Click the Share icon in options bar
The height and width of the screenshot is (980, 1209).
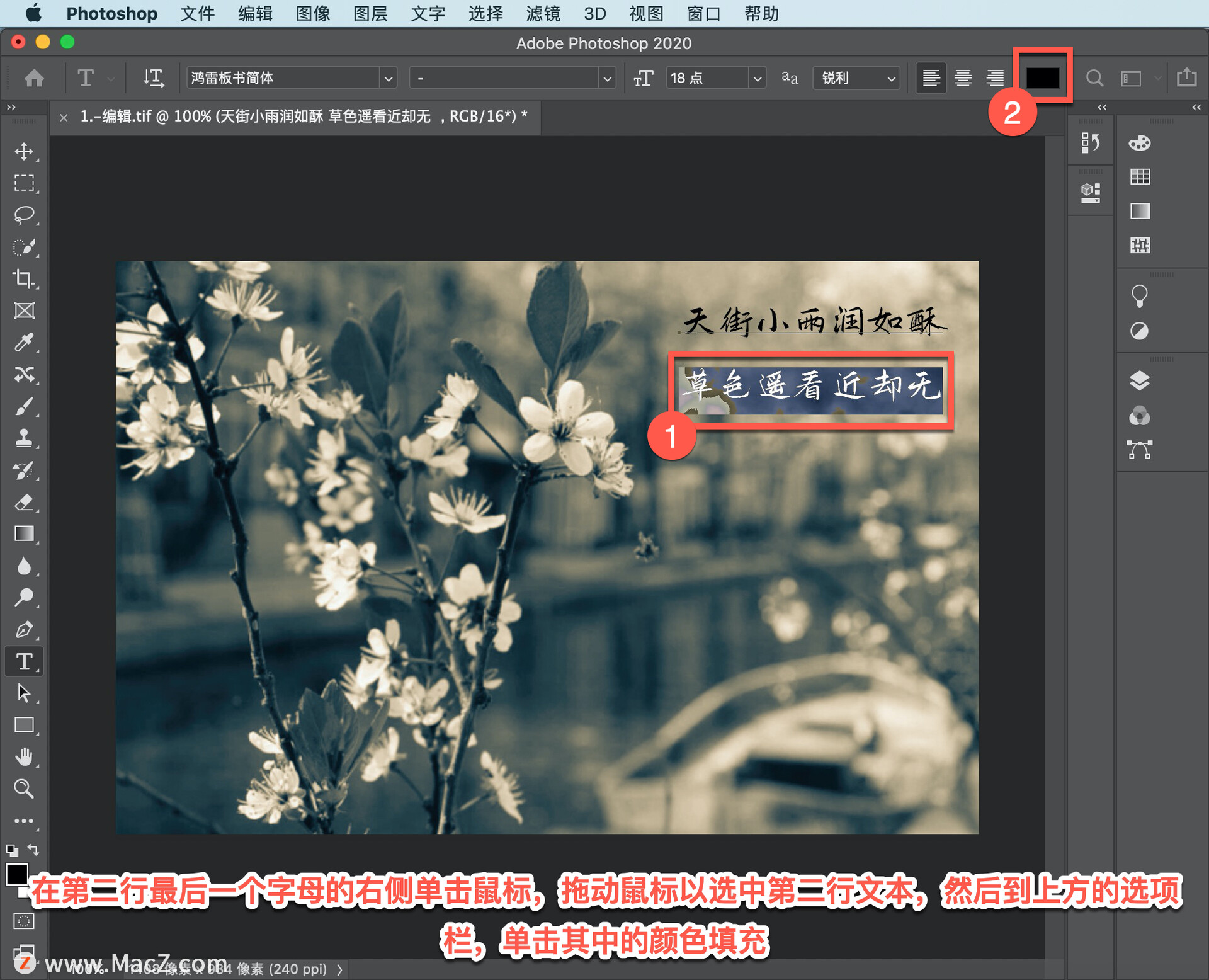coord(1187,77)
